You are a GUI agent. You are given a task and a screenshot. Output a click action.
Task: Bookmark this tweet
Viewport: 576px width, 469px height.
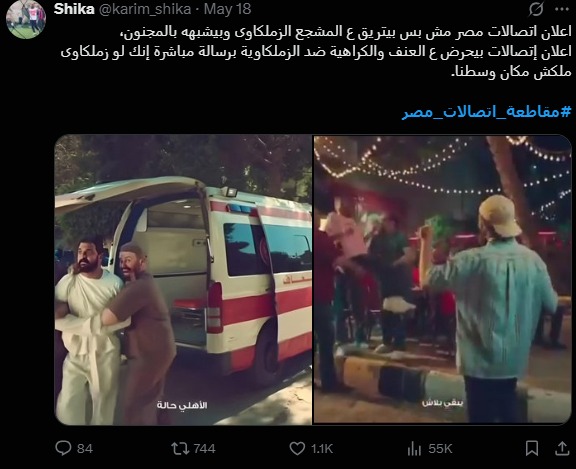coord(532,448)
